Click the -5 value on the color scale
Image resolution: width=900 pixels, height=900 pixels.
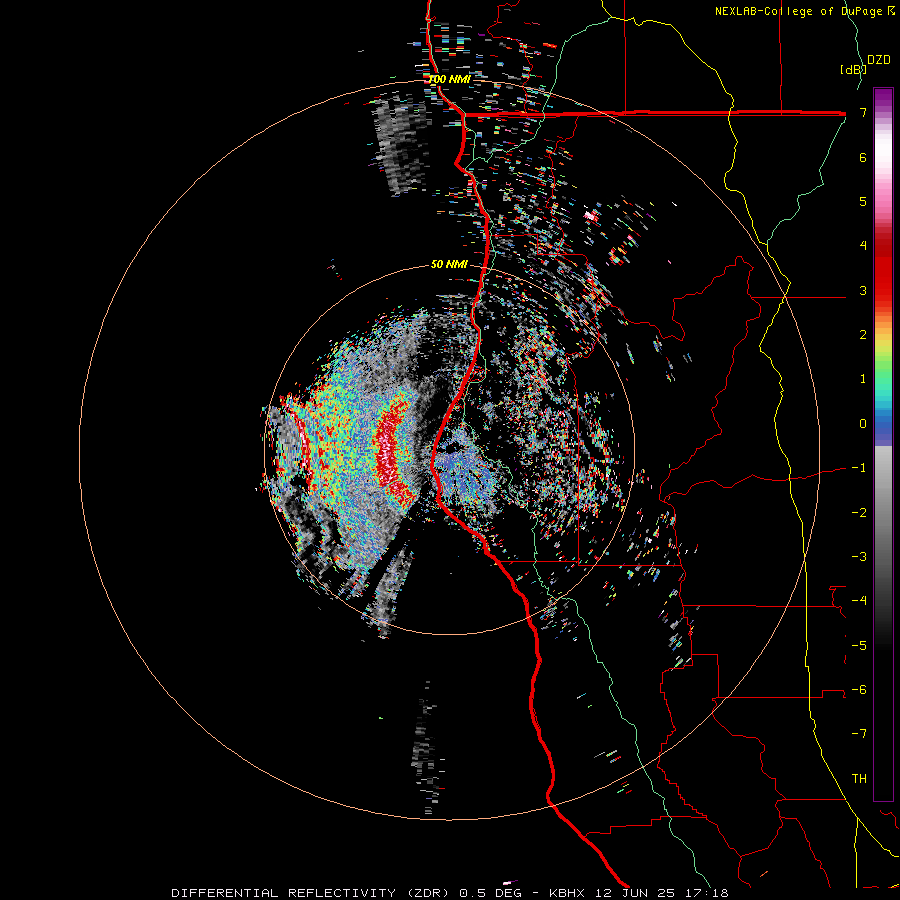click(x=859, y=646)
